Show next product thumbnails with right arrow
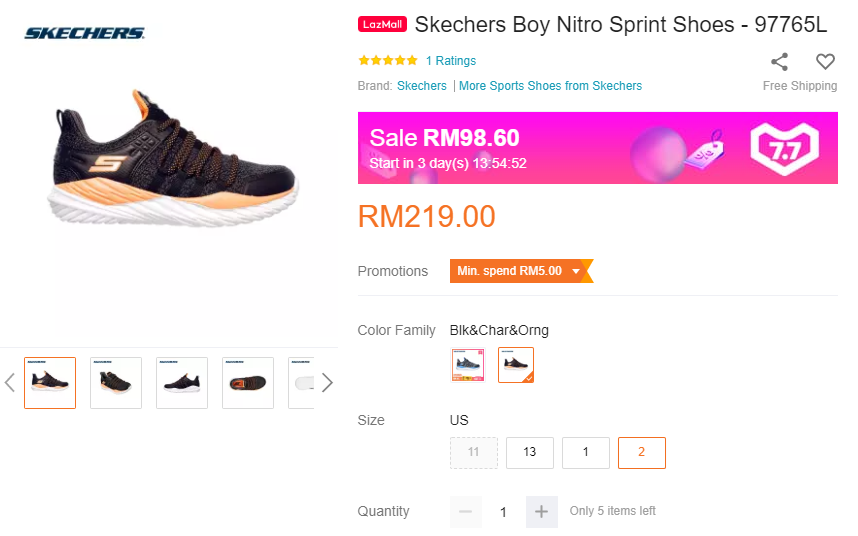This screenshot has height=536, width=858. [327, 382]
